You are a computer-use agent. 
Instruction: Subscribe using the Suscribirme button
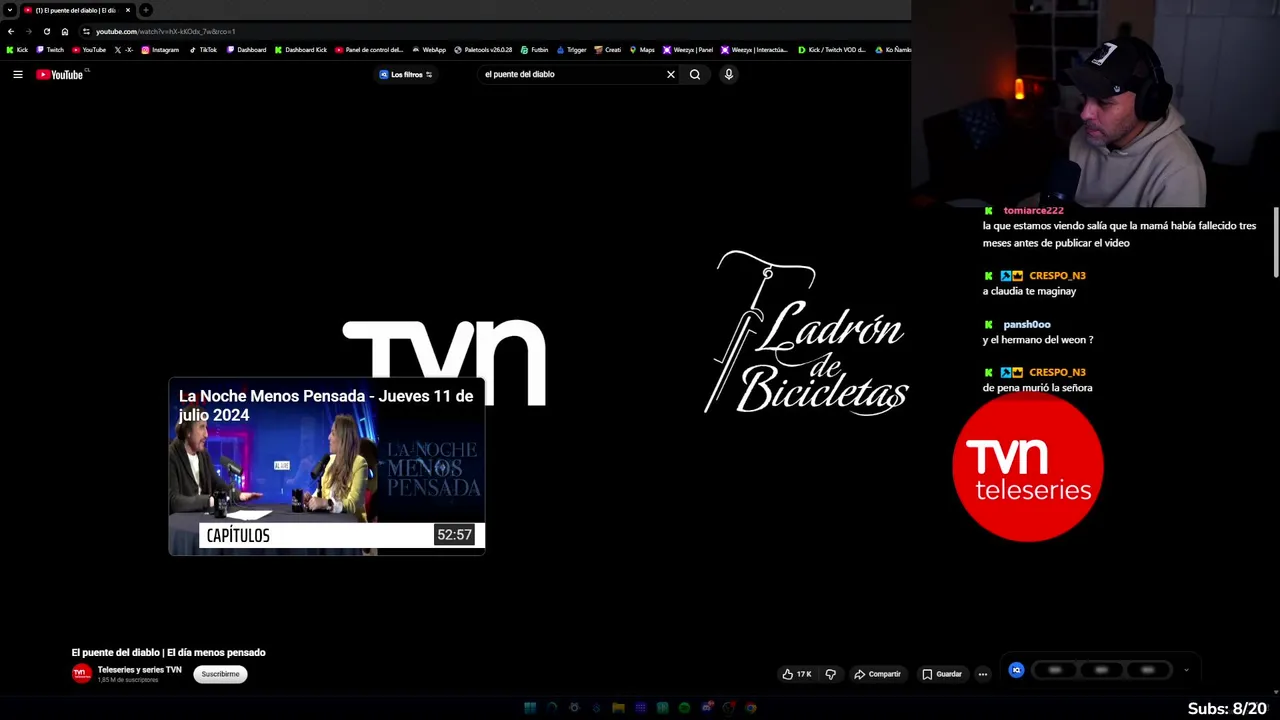point(220,674)
